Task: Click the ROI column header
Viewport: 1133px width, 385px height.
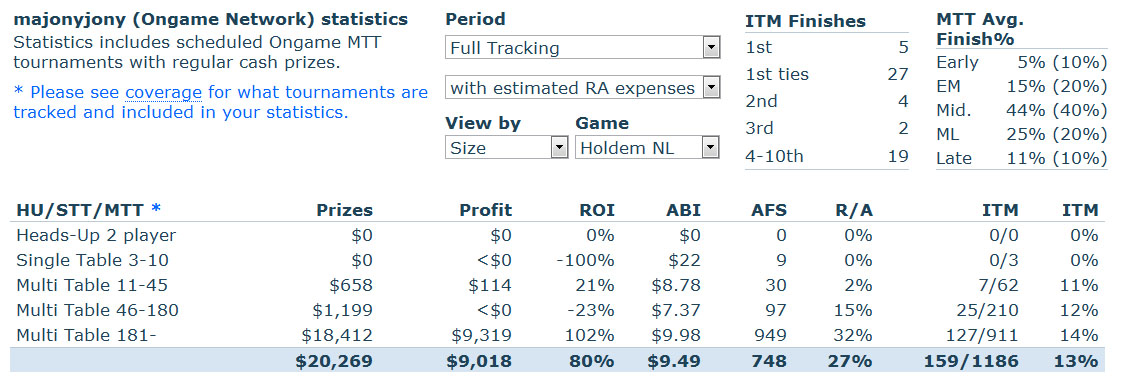Action: (597, 210)
